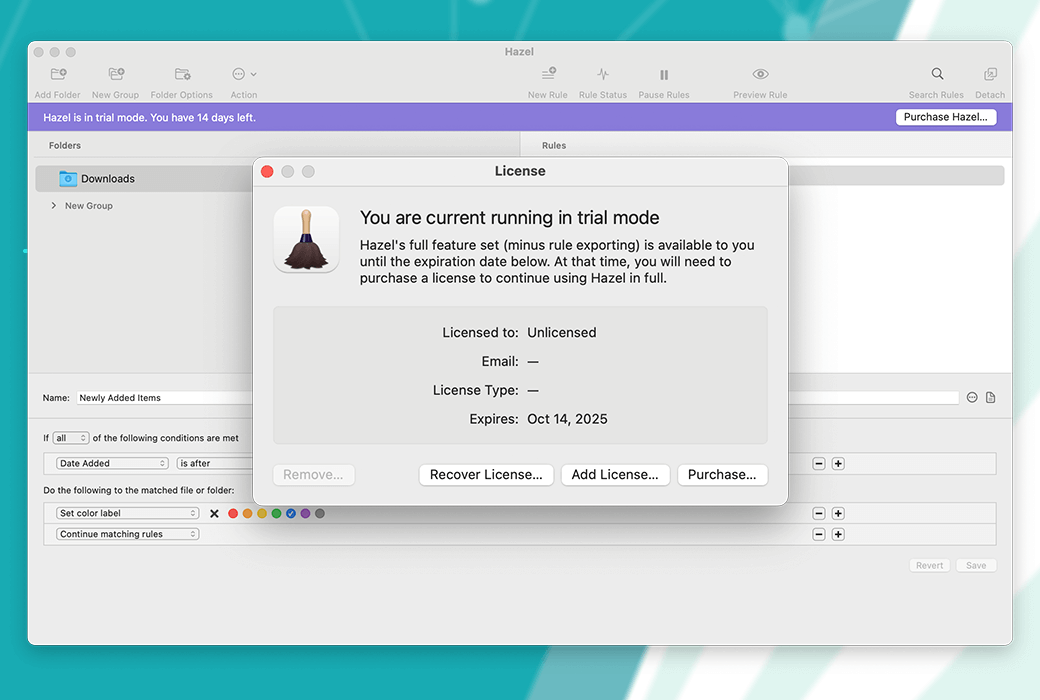The image size is (1040, 700).
Task: Open the Rule Status icon
Action: click(603, 75)
